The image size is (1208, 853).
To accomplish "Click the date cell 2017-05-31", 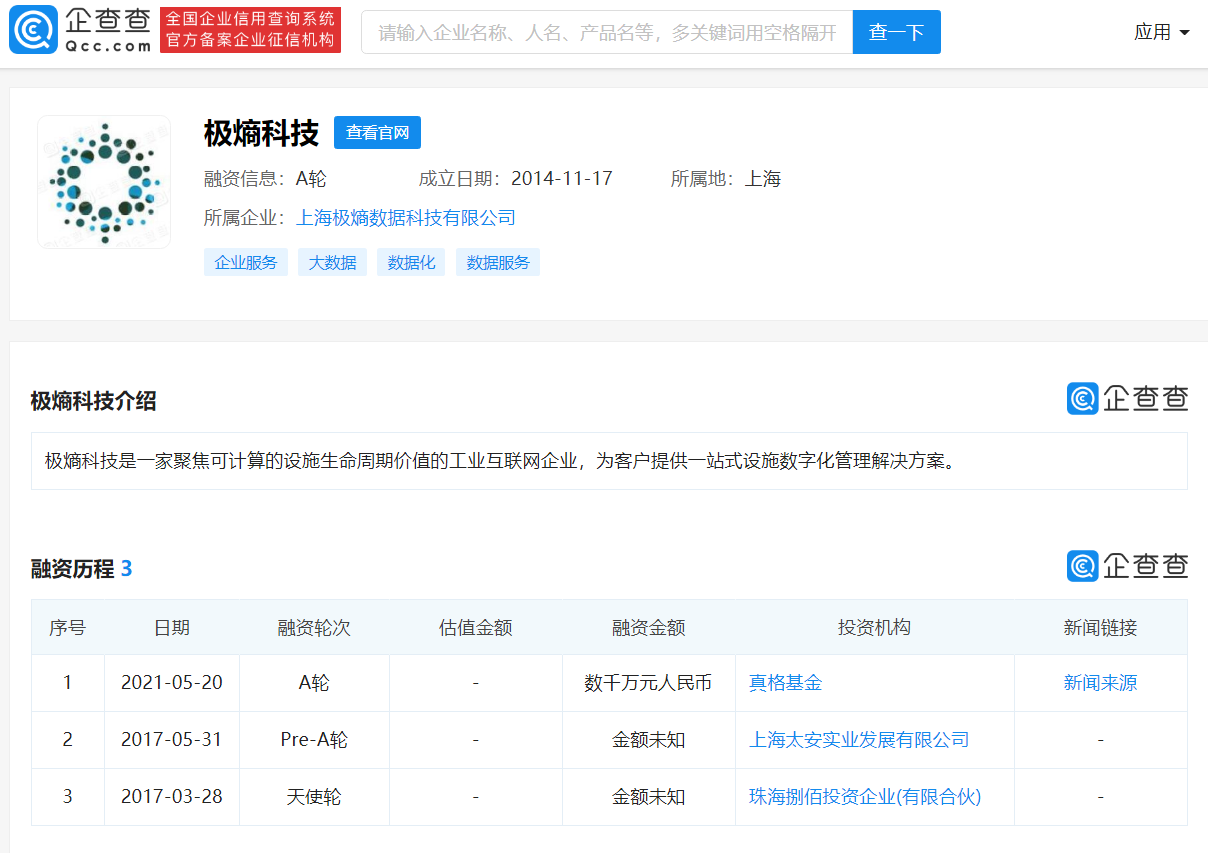I will (172, 740).
